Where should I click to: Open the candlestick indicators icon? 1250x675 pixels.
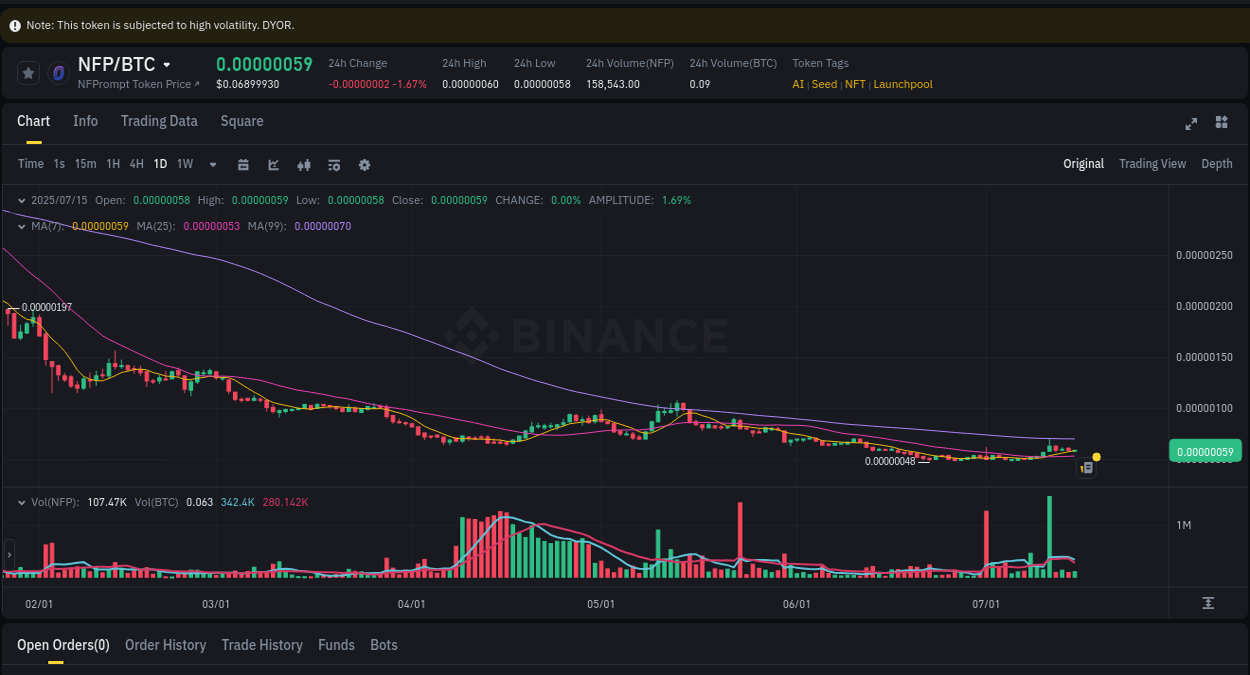tap(303, 164)
